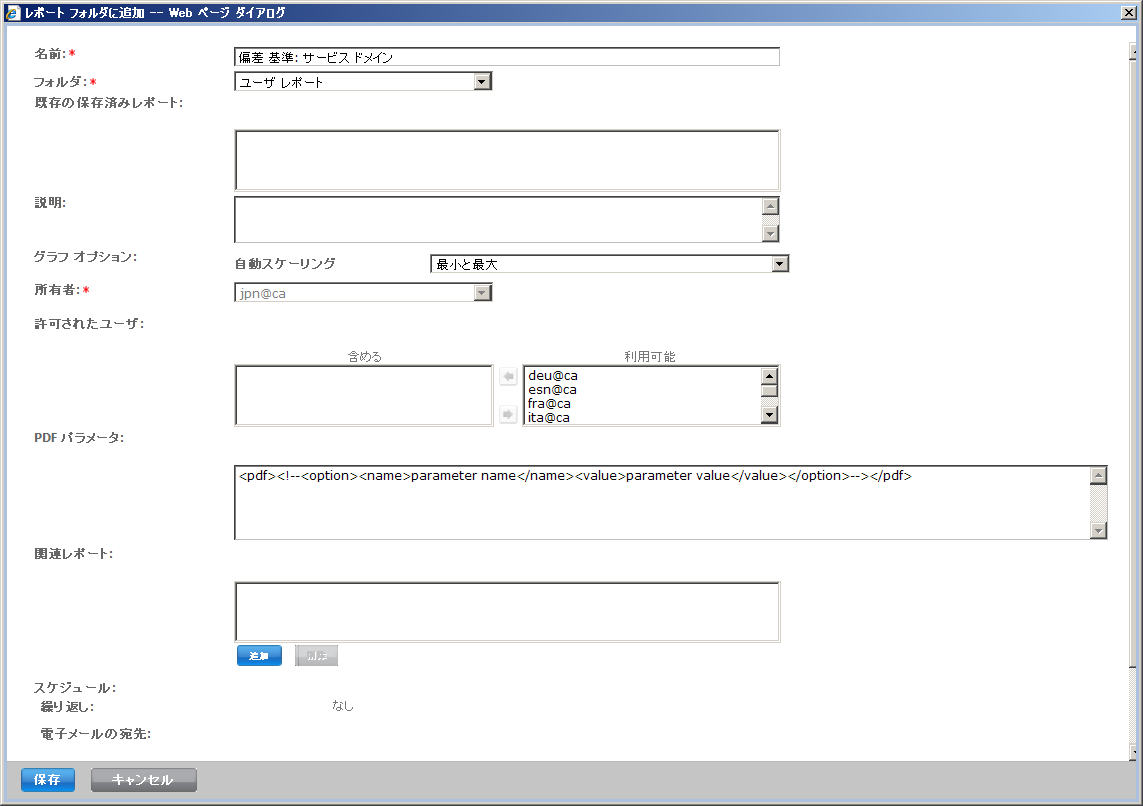
Task: Close the dialog with the title bar X
Action: pyautogui.click(x=1128, y=12)
